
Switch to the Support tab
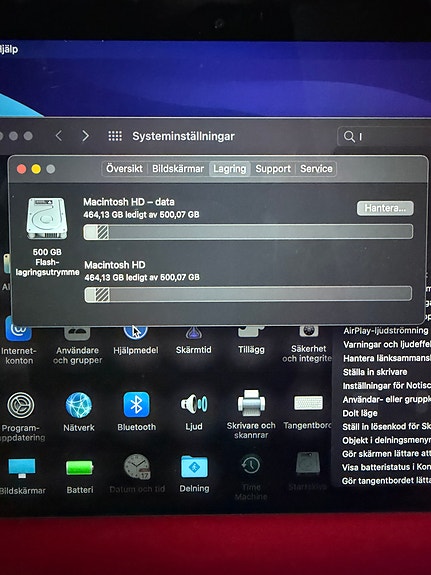tap(273, 169)
